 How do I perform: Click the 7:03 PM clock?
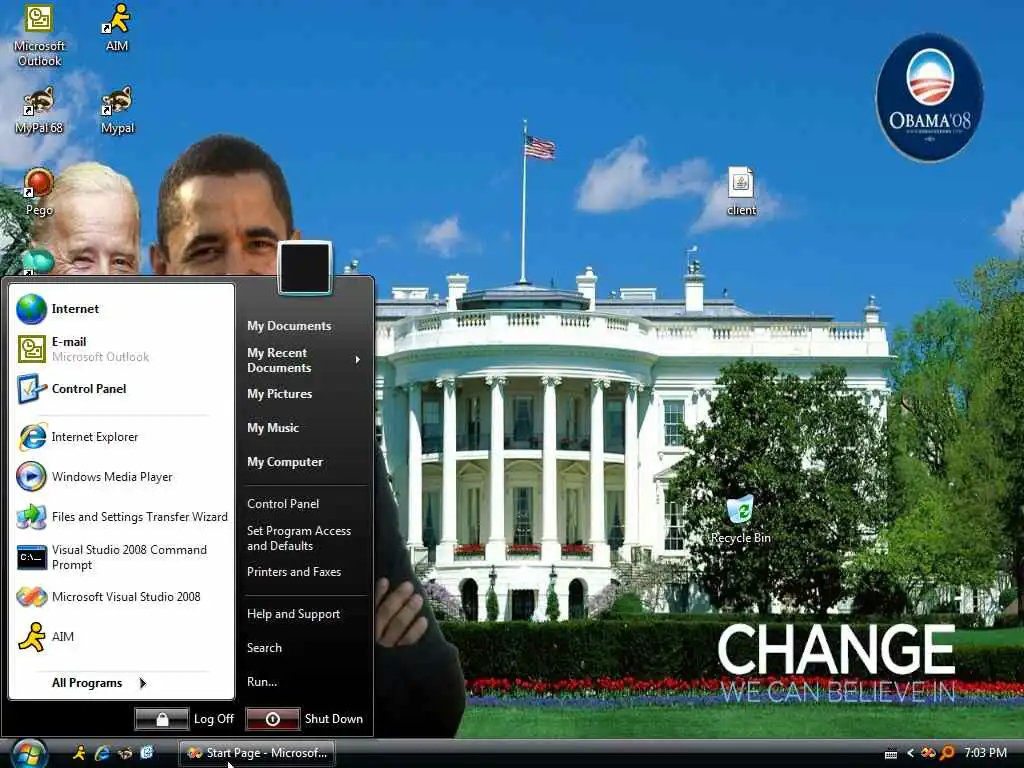(985, 753)
